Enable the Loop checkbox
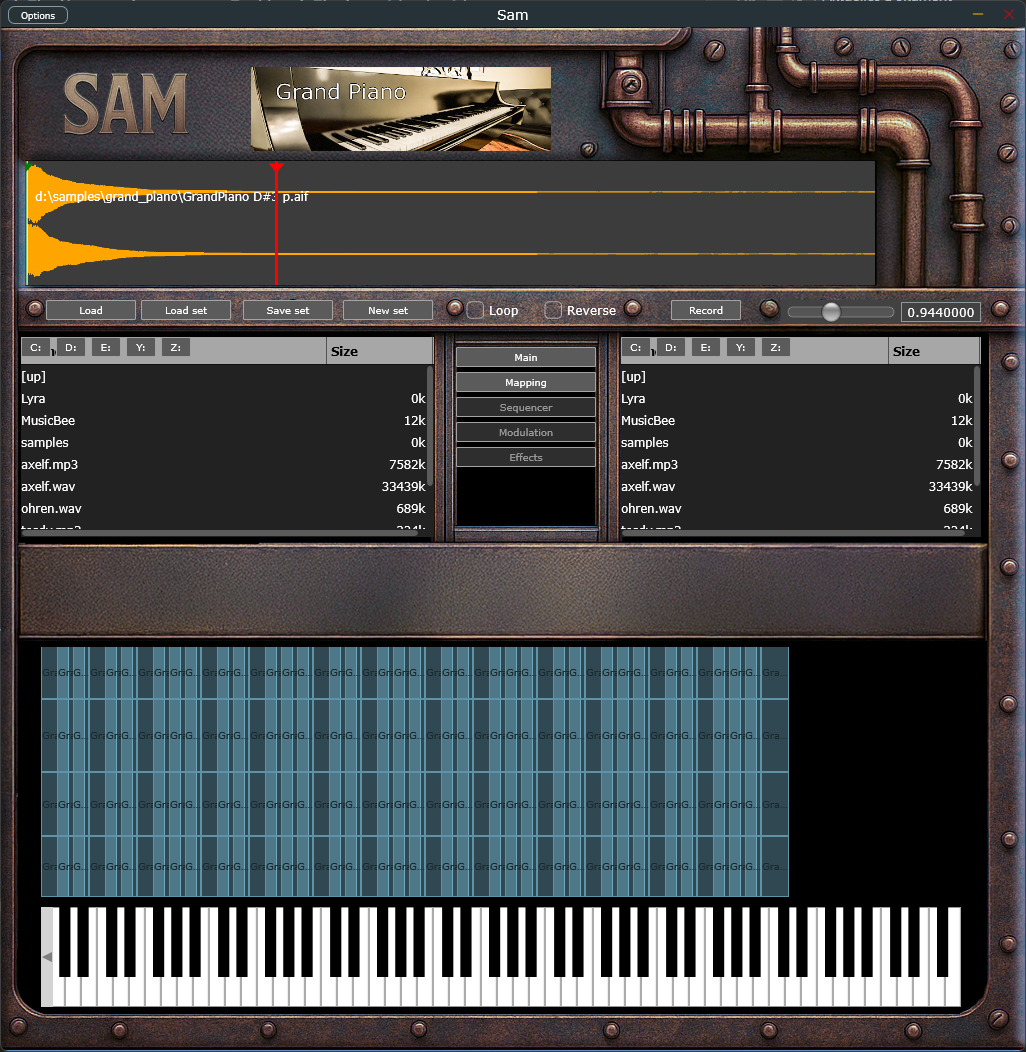 pos(474,310)
